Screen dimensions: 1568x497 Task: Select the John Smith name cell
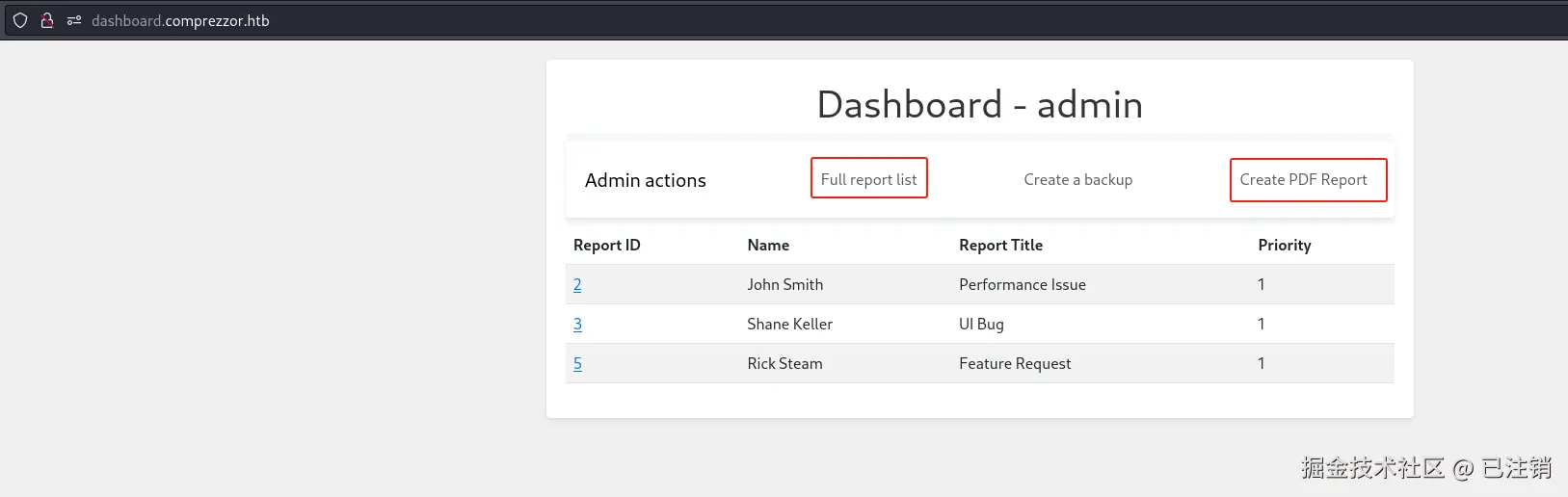[x=784, y=284]
